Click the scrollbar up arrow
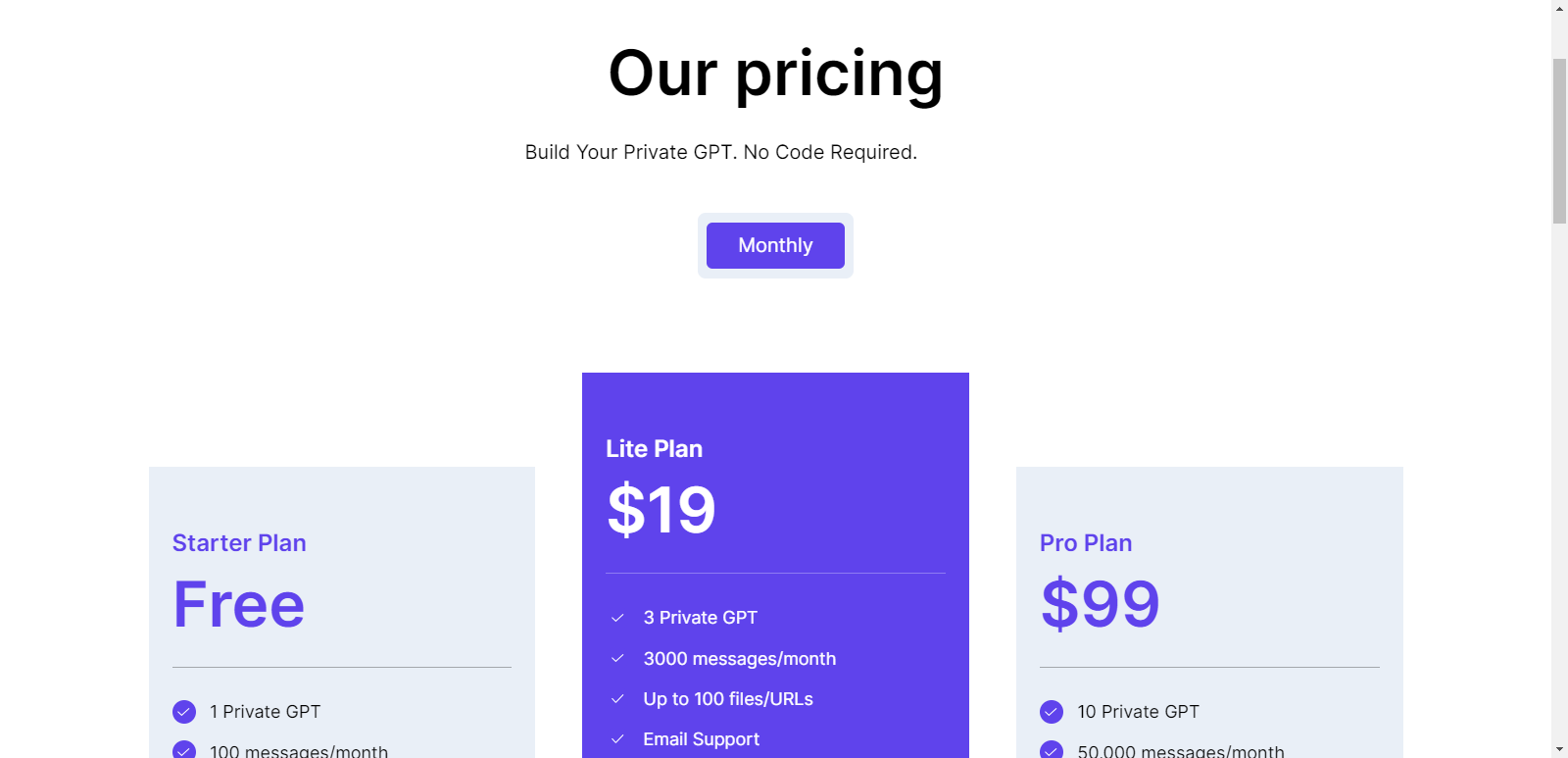This screenshot has height=758, width=1568. click(x=1559, y=8)
